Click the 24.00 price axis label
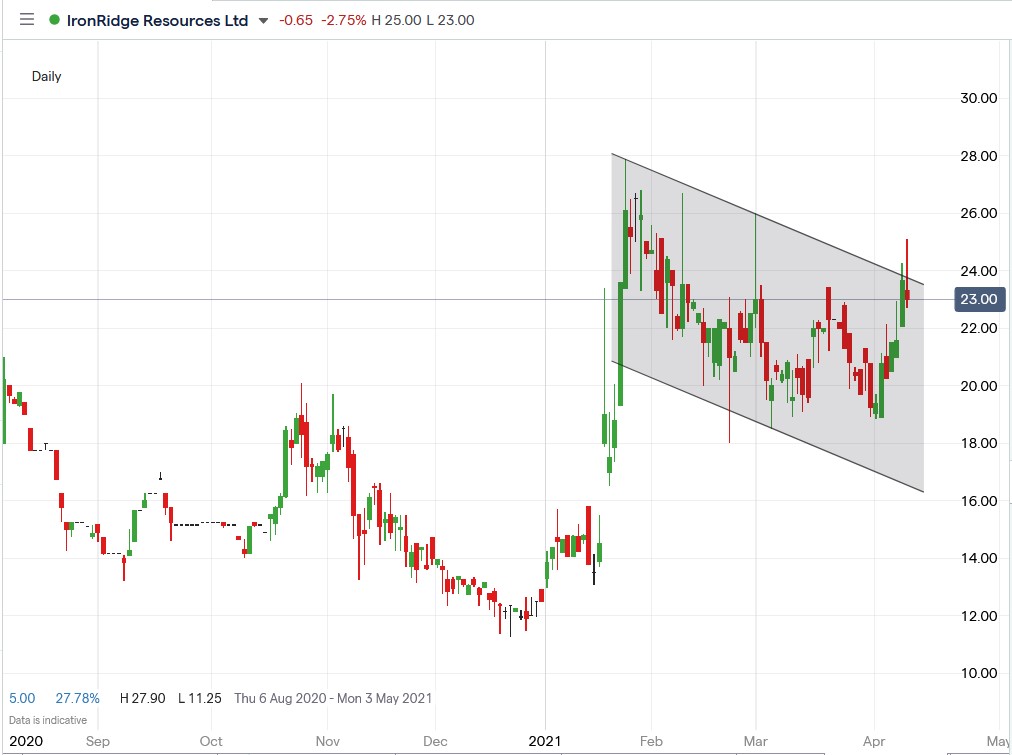 (978, 271)
